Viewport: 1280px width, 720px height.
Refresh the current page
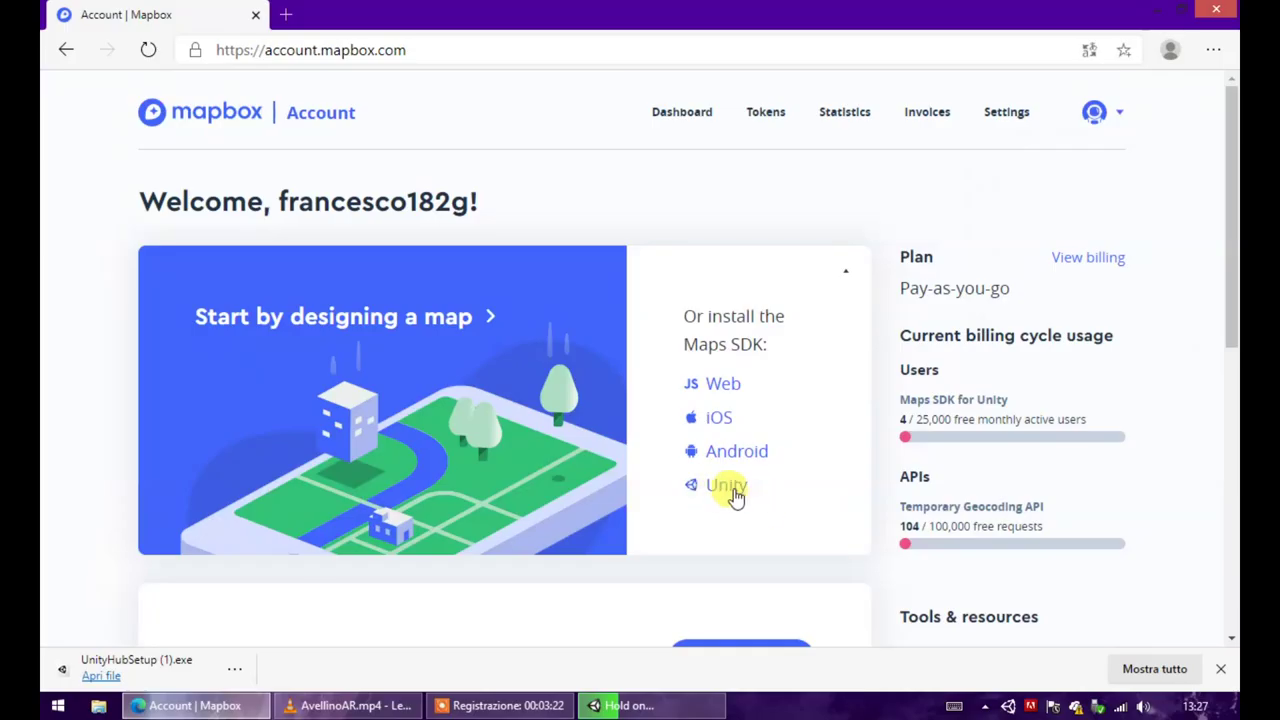pyautogui.click(x=148, y=50)
